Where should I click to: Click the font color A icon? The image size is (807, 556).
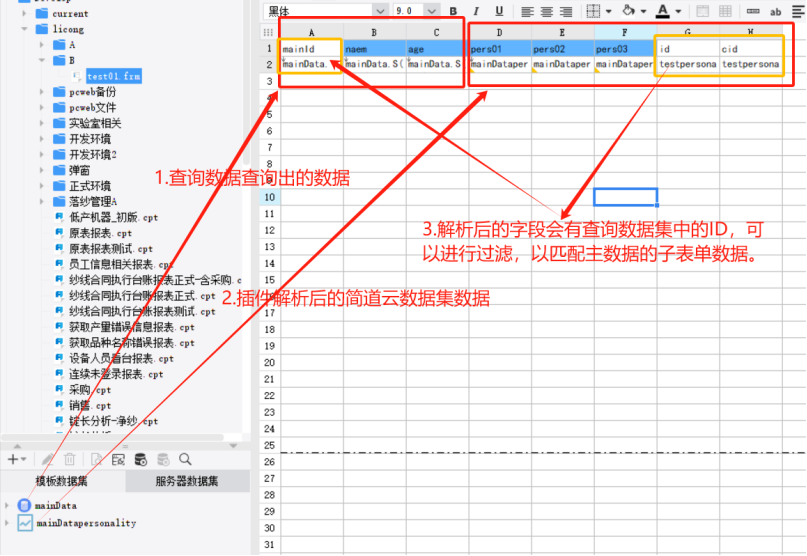point(662,11)
